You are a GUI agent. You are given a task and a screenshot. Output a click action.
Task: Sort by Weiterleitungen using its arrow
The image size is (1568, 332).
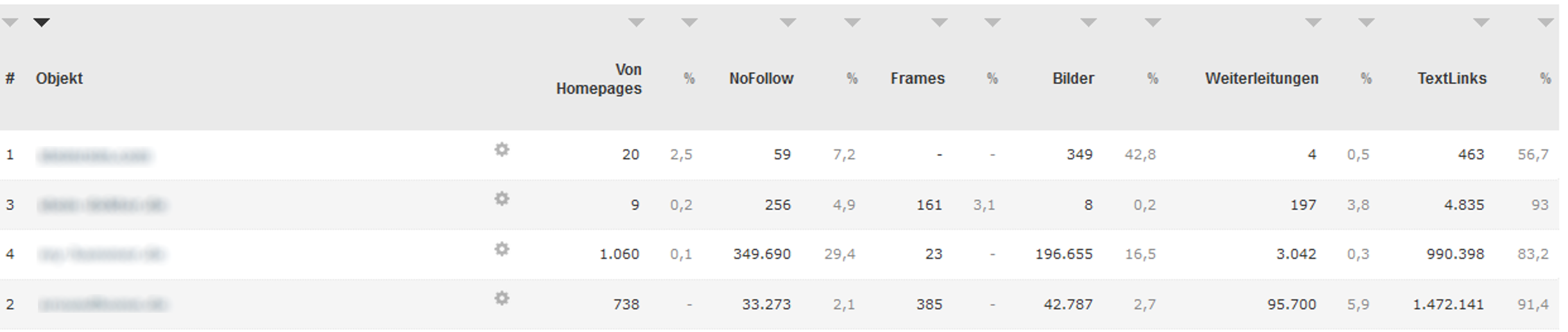pos(1313,22)
